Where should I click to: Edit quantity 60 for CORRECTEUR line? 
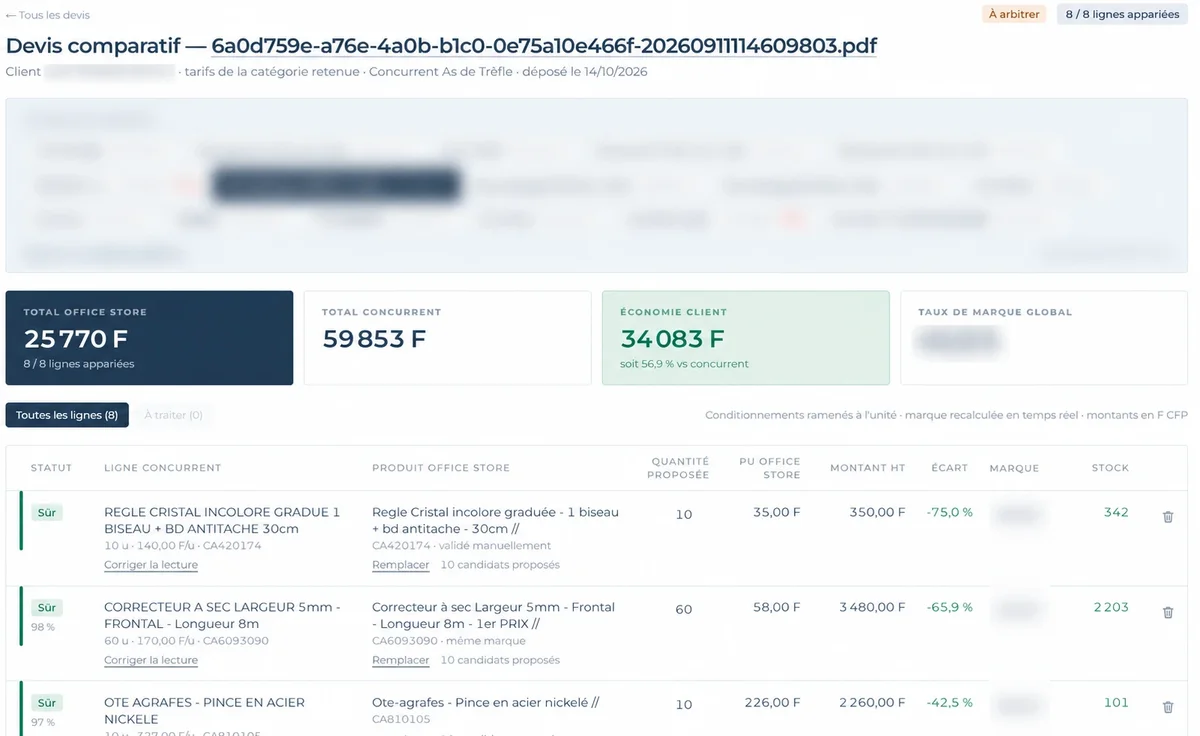(684, 609)
